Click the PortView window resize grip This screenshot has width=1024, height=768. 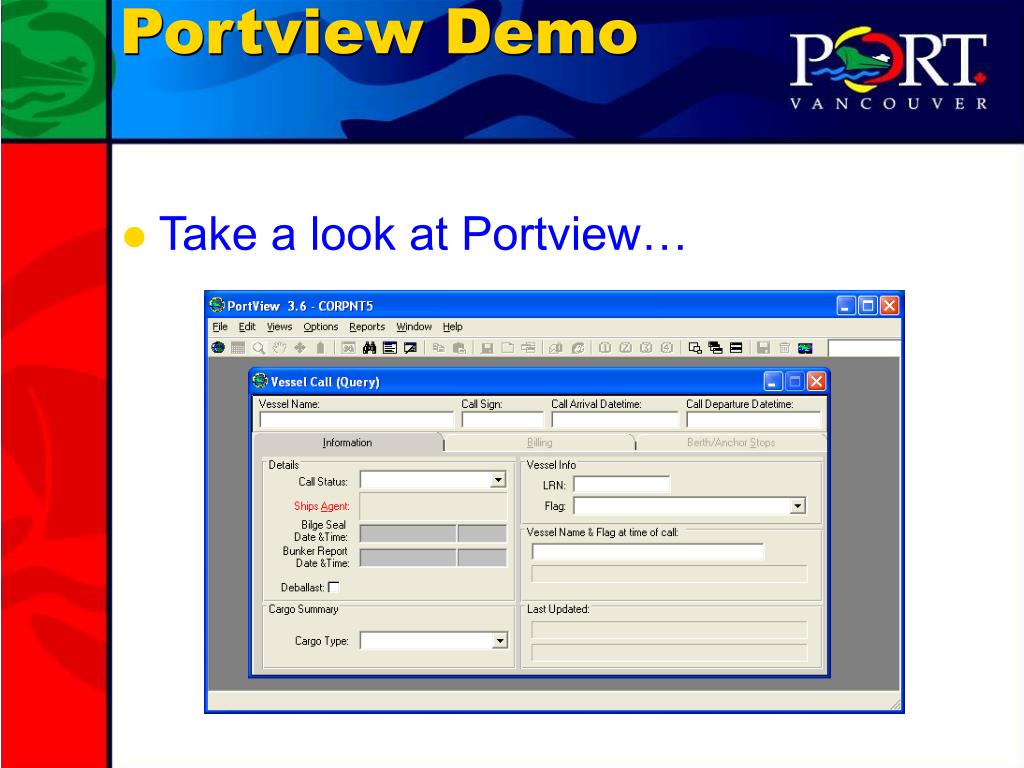point(895,705)
